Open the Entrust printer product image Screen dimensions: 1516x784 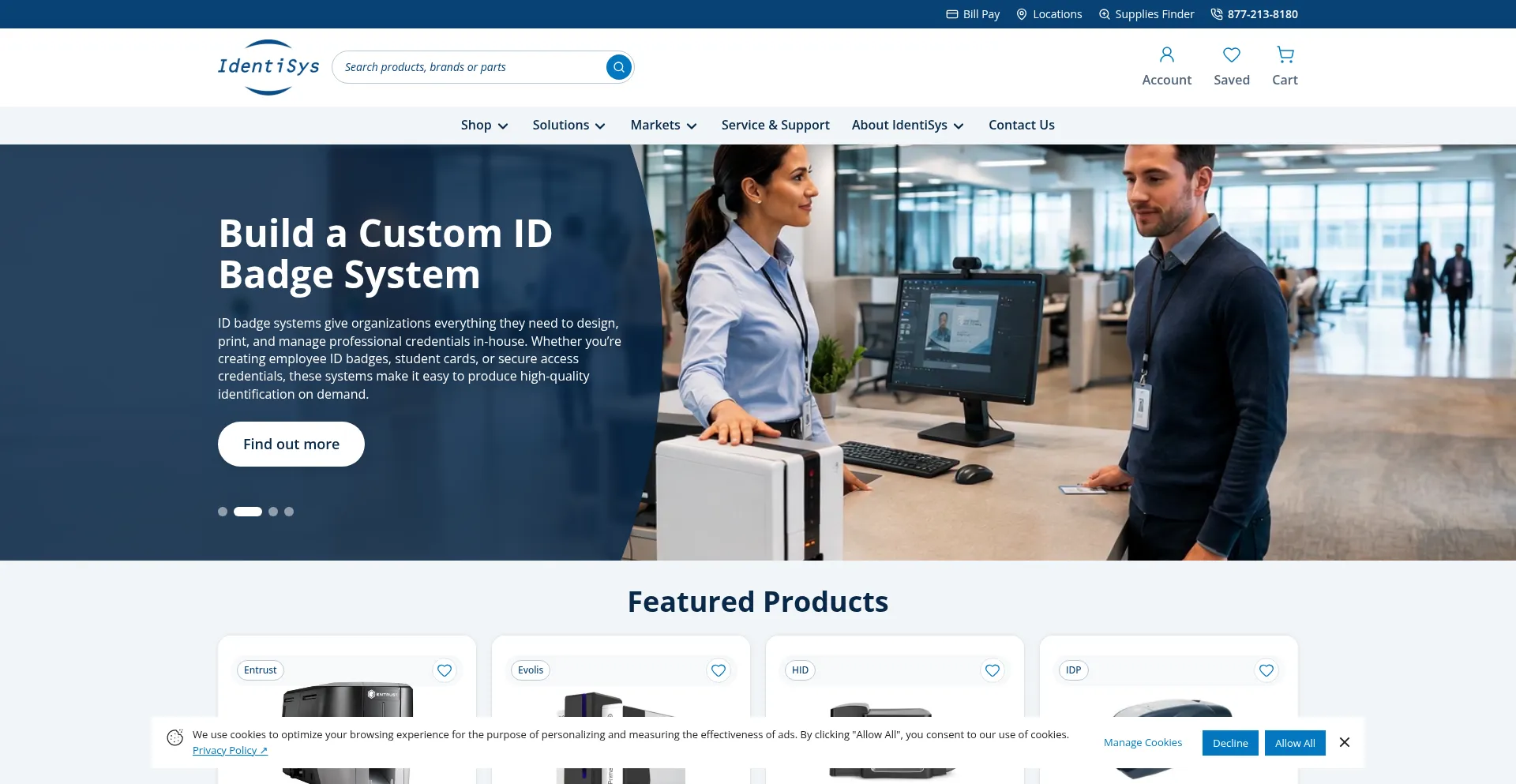pos(347,700)
